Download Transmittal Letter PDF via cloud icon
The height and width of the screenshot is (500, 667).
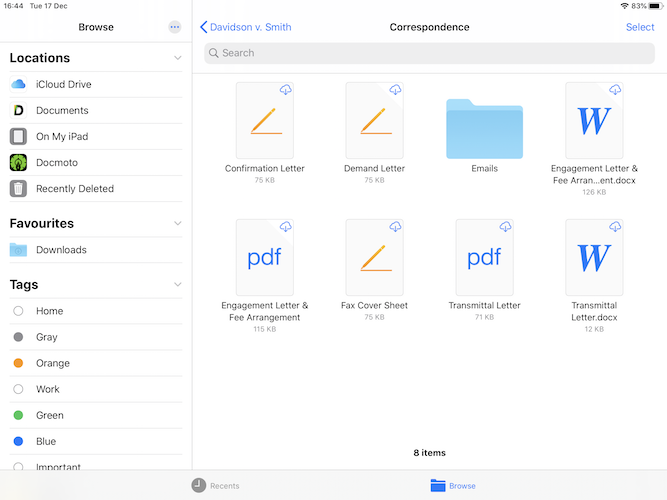[505, 226]
